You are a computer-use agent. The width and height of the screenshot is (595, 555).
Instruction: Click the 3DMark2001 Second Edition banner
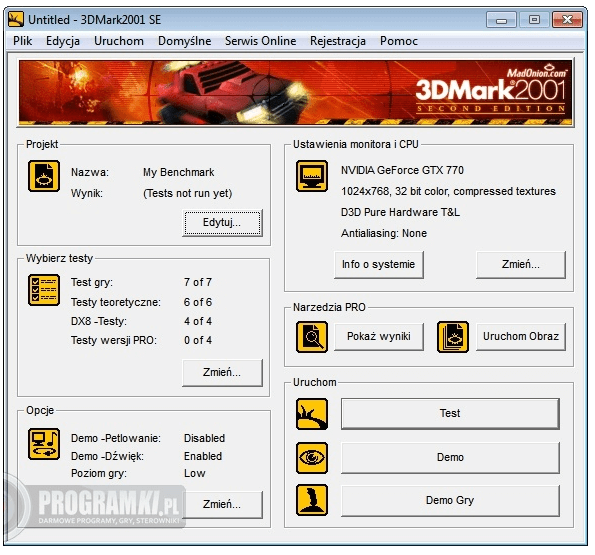coord(296,92)
